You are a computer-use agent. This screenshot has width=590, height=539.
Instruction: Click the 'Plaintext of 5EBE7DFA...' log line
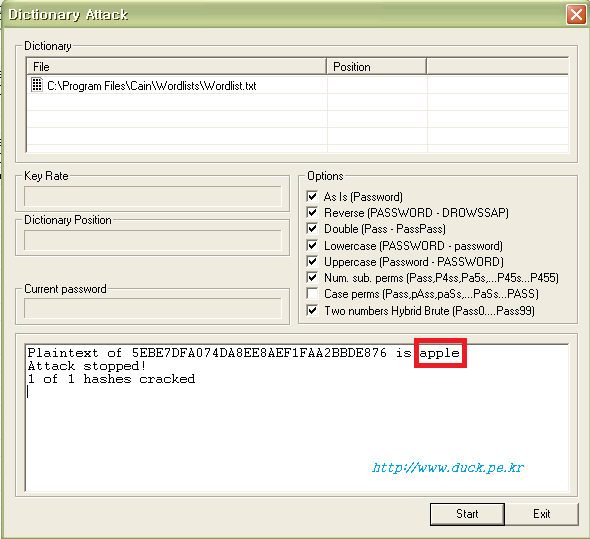point(244,353)
